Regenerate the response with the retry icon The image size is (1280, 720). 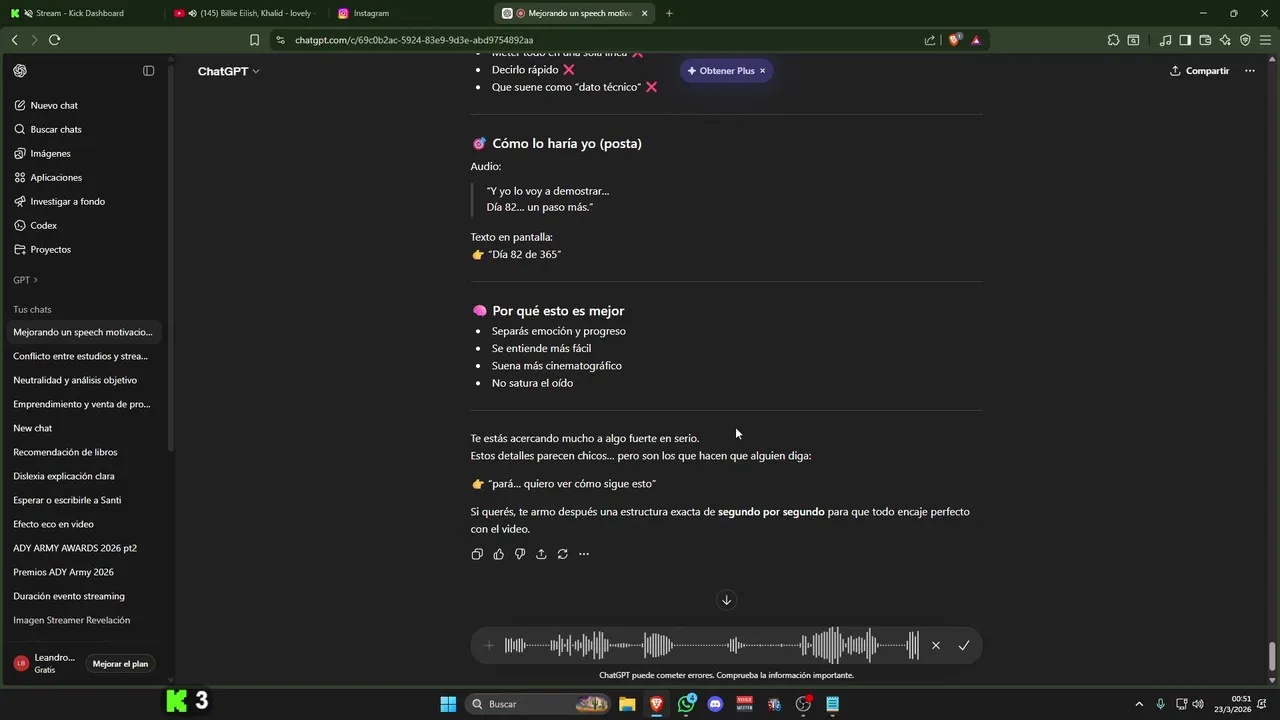[563, 554]
